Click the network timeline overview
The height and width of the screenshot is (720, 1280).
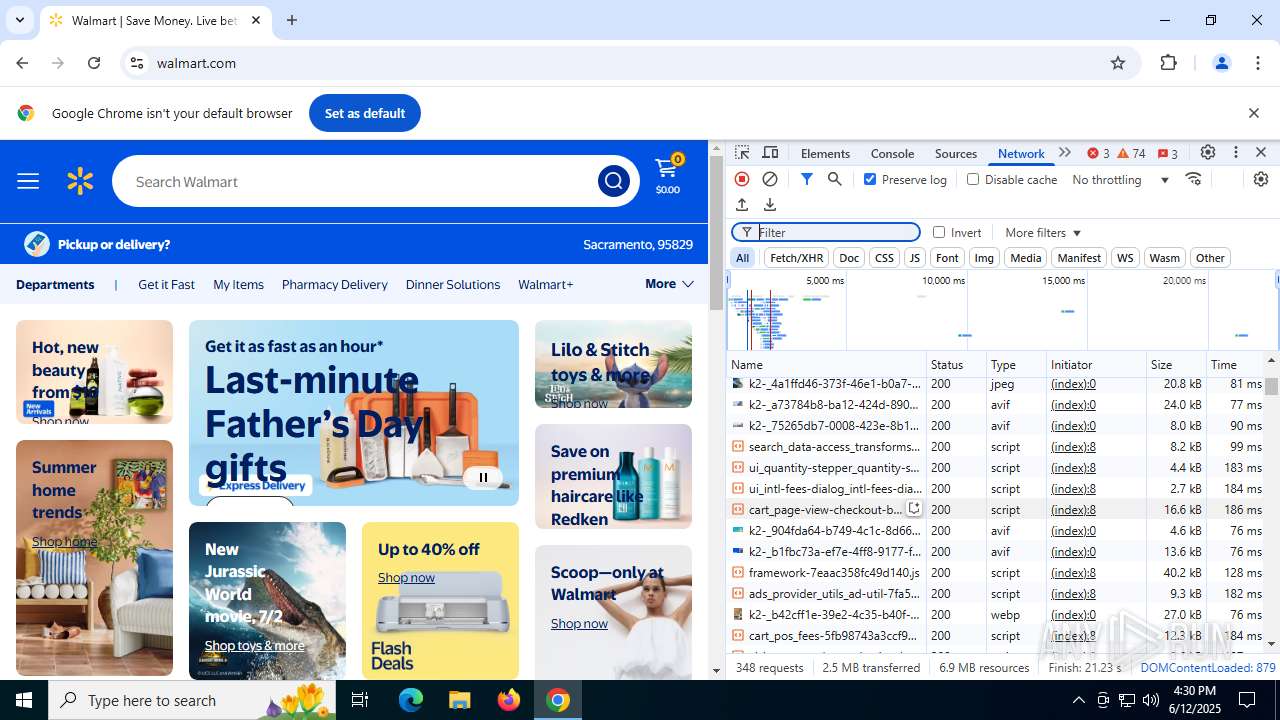coord(1003,310)
